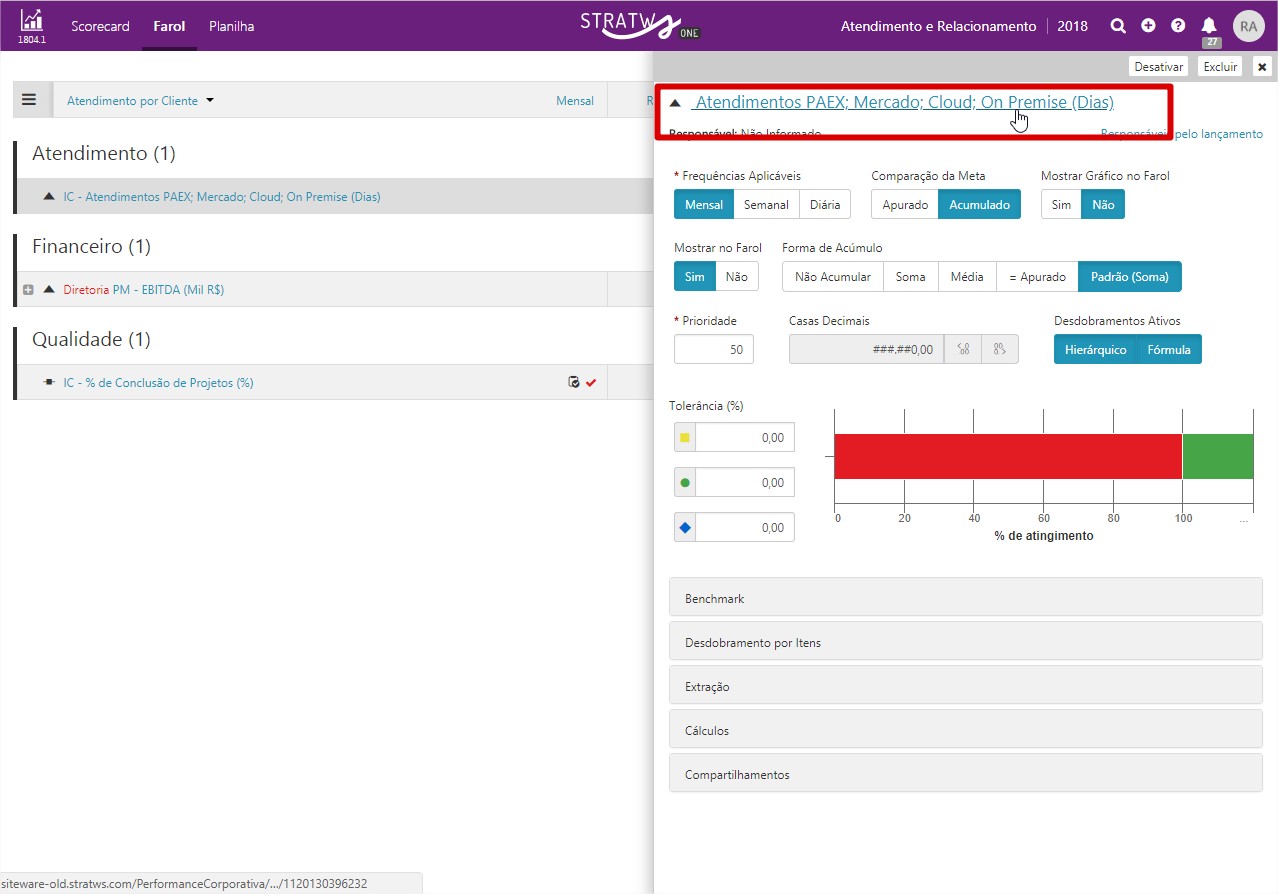The height and width of the screenshot is (894, 1278).
Task: Click the STRATWS ONE center logo
Action: 640,24
